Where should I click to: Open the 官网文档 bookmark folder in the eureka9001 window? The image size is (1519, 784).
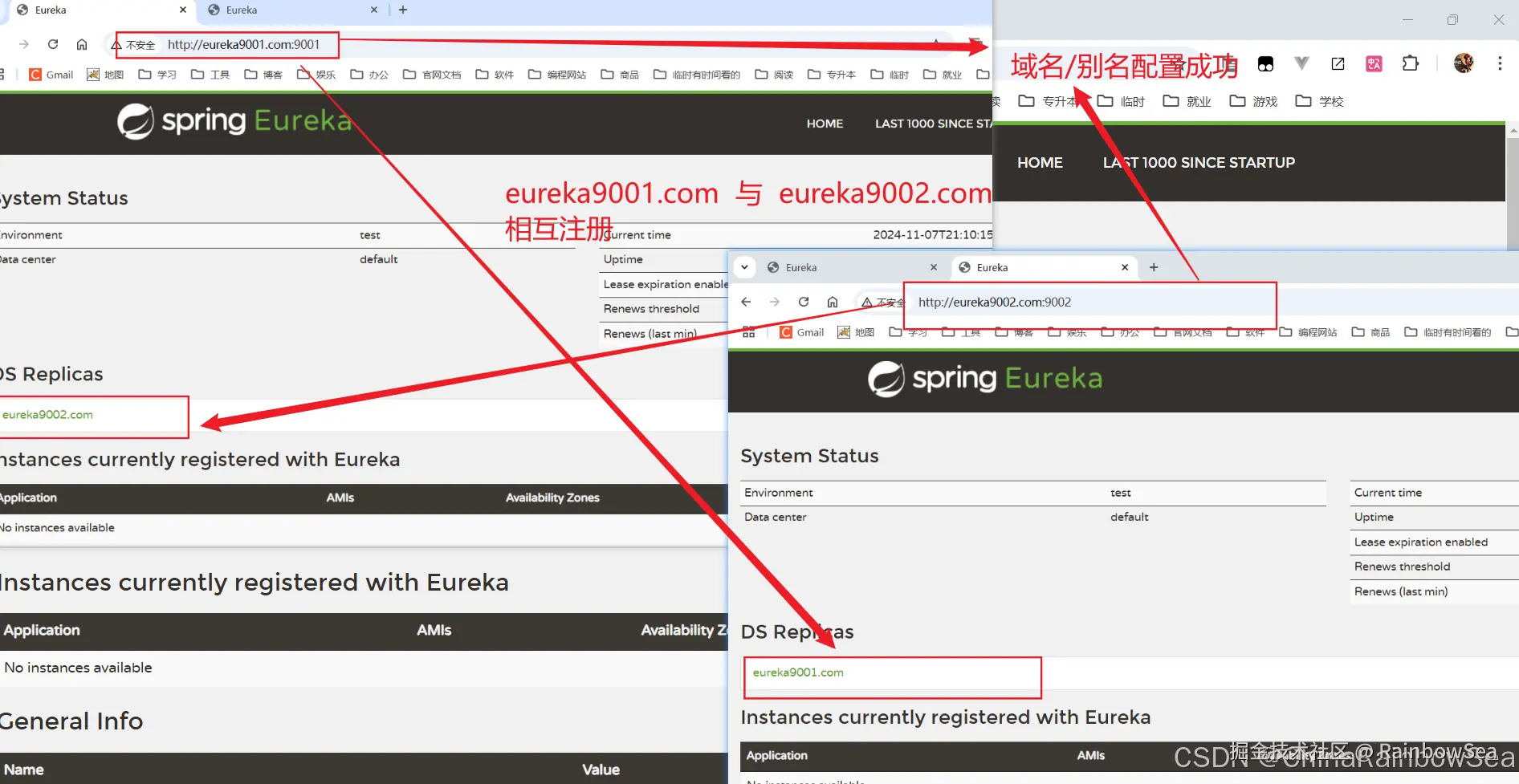pyautogui.click(x=432, y=75)
